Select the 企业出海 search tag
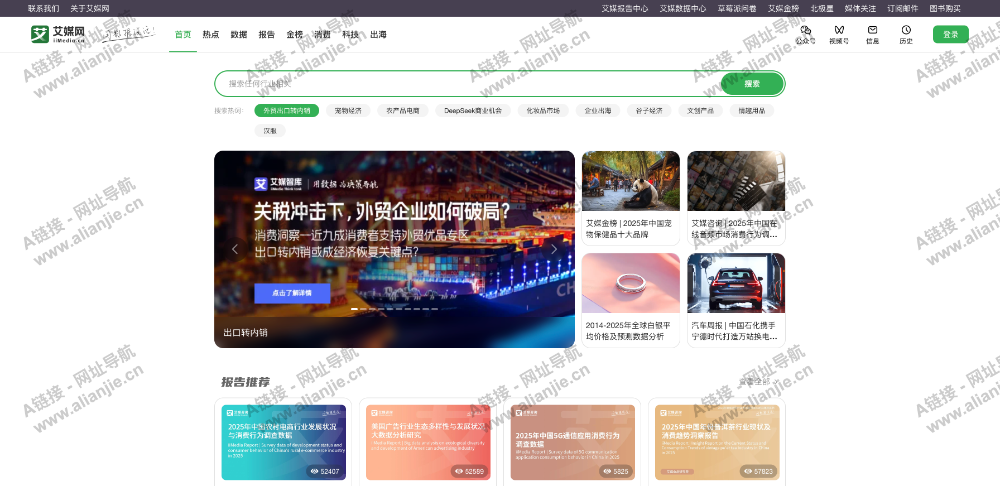1000x486 pixels. click(x=598, y=110)
